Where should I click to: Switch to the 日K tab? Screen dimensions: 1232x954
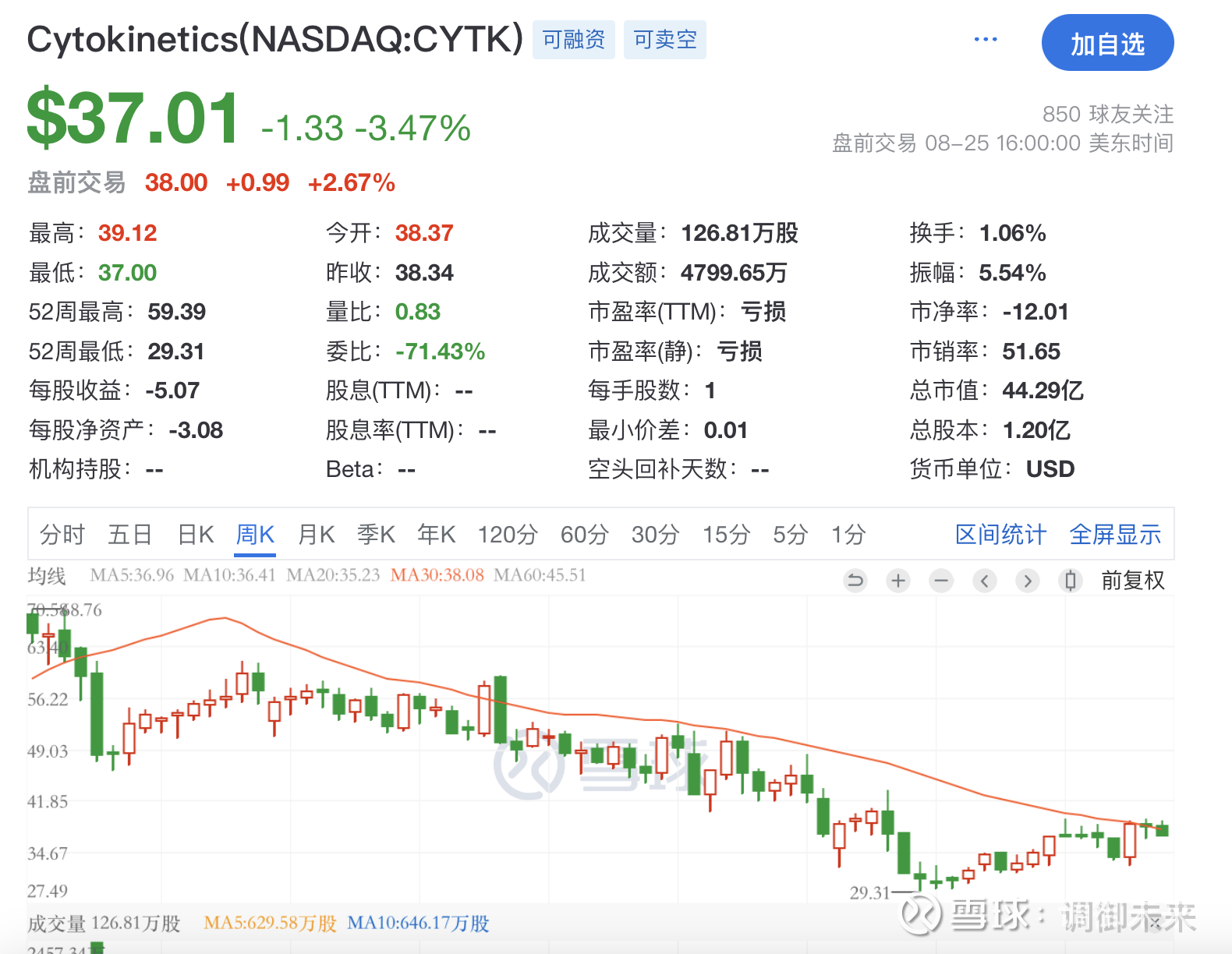195,535
